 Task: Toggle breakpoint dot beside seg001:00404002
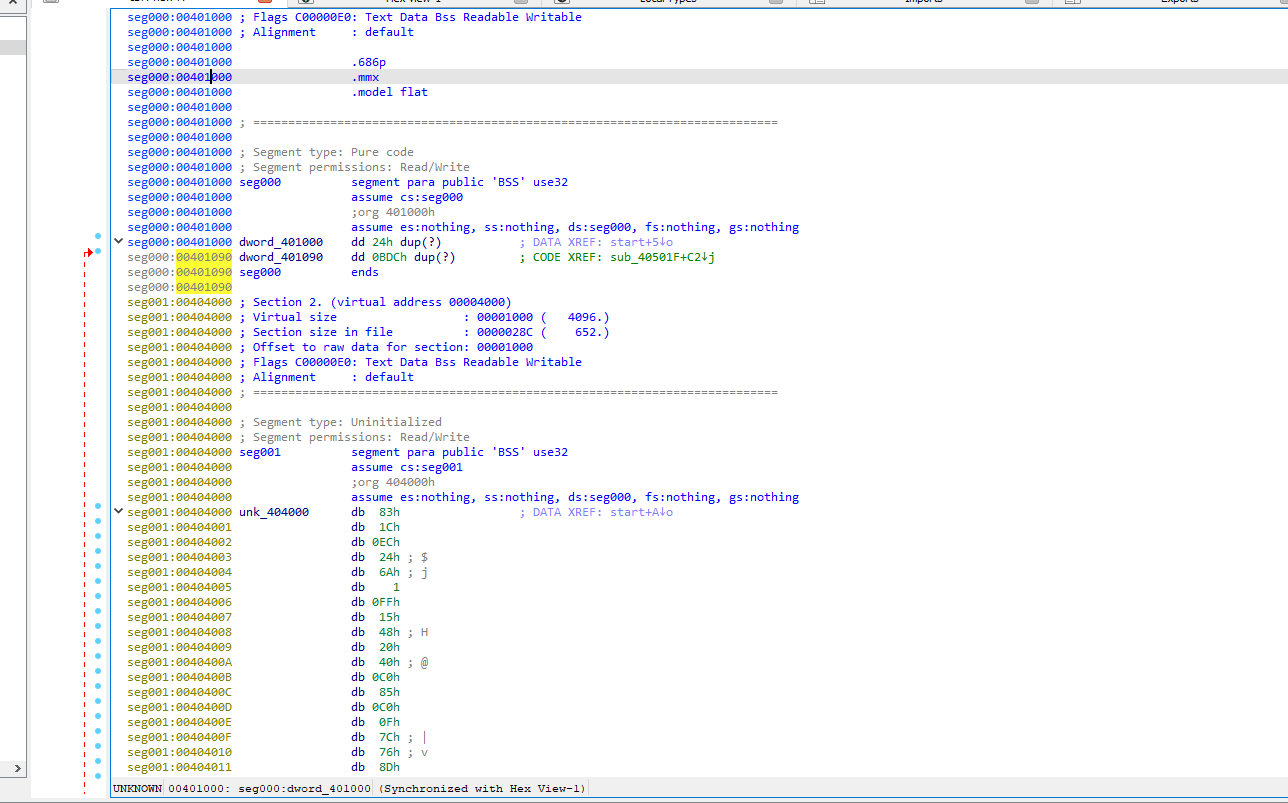click(98, 536)
